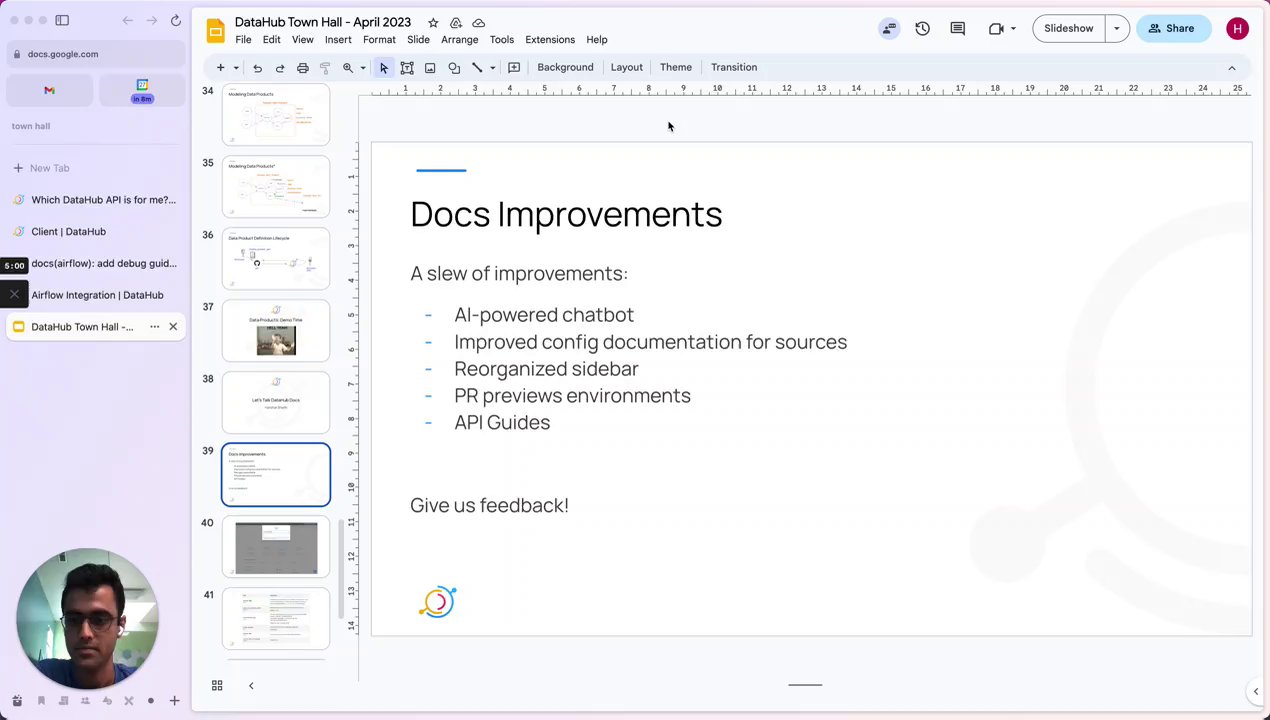Click the browser reload icon
The width and height of the screenshot is (1270, 720).
[176, 20]
